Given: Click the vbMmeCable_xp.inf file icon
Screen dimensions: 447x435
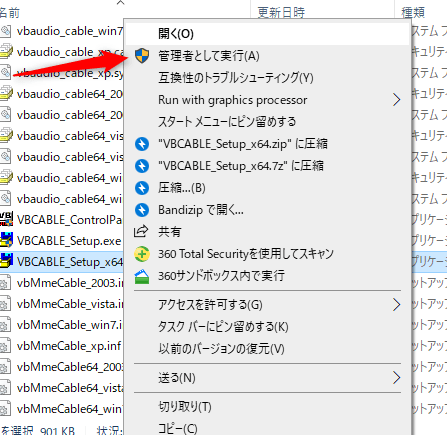Looking at the screenshot, I should pyautogui.click(x=5, y=346).
